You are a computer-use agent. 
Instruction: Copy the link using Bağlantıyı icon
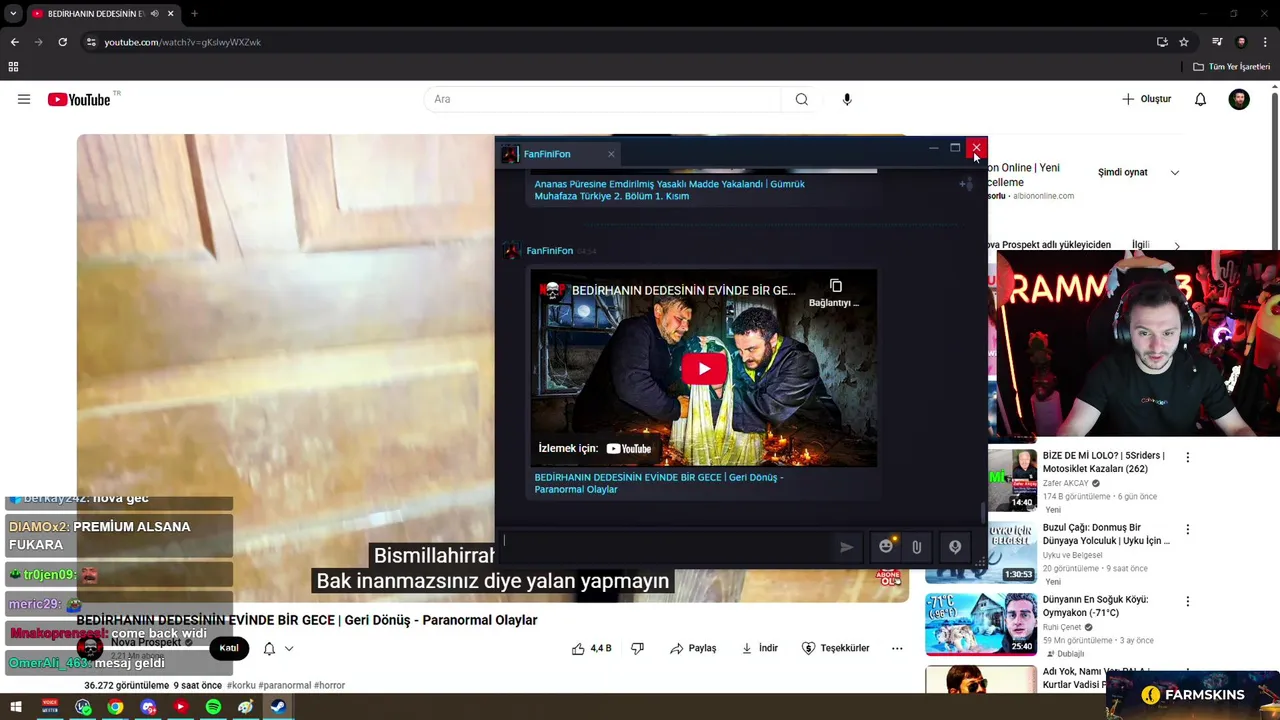835,292
